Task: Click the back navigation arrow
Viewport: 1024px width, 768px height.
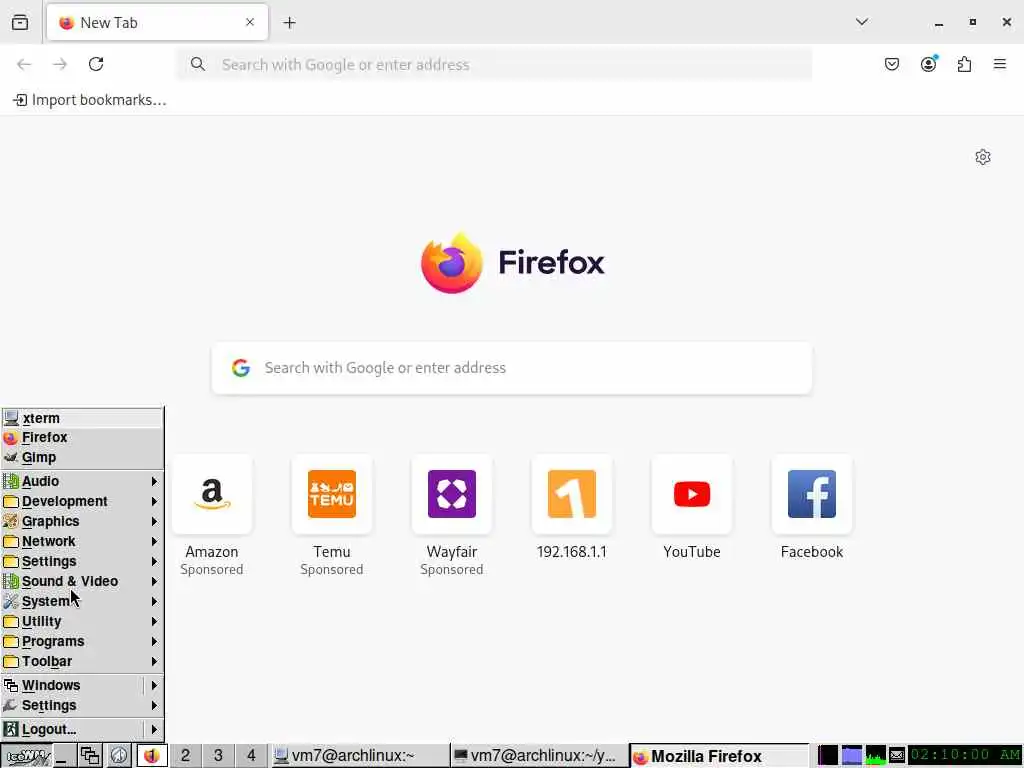Action: pyautogui.click(x=24, y=64)
